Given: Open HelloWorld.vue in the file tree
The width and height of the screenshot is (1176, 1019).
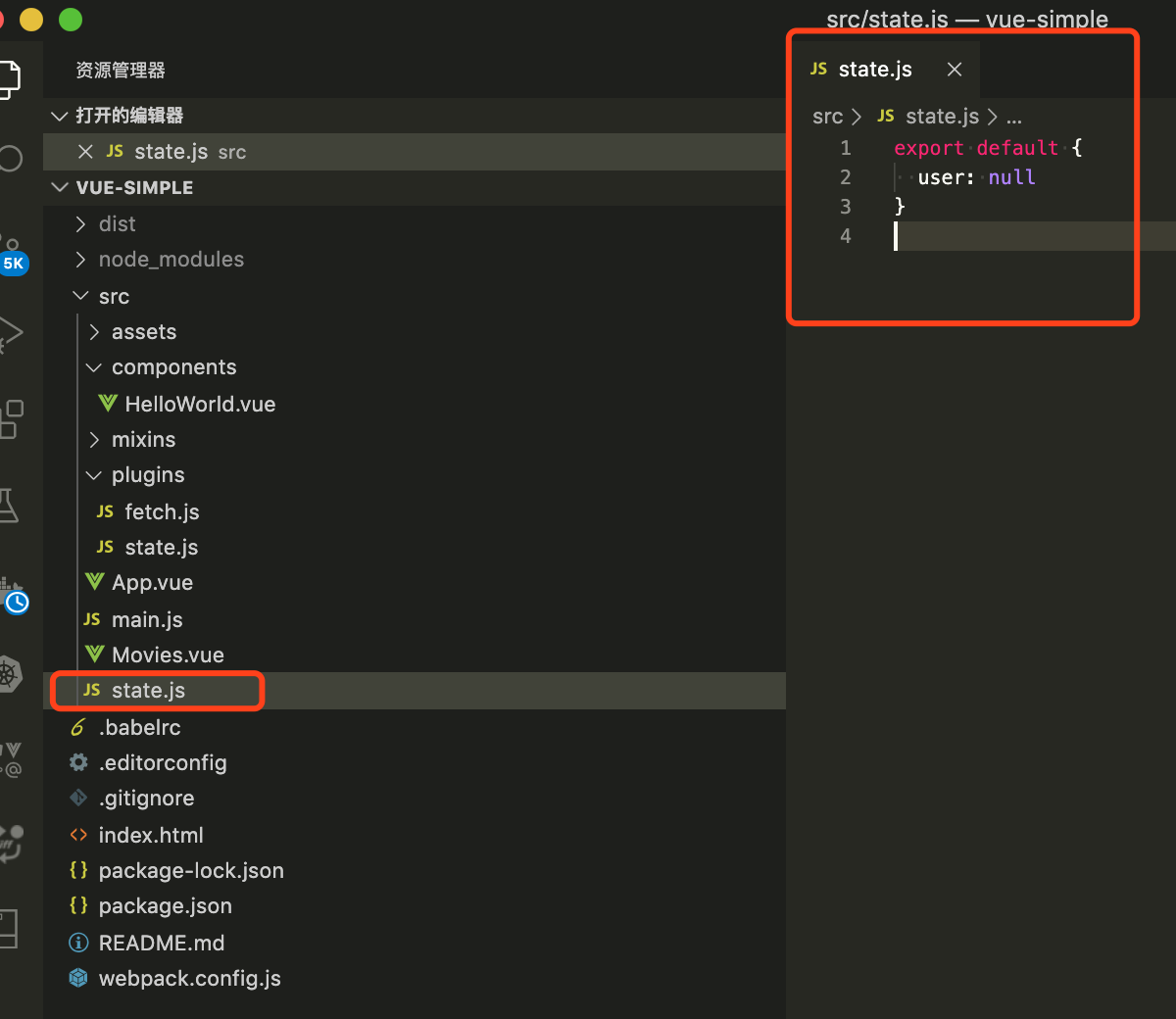Looking at the screenshot, I should 200,404.
